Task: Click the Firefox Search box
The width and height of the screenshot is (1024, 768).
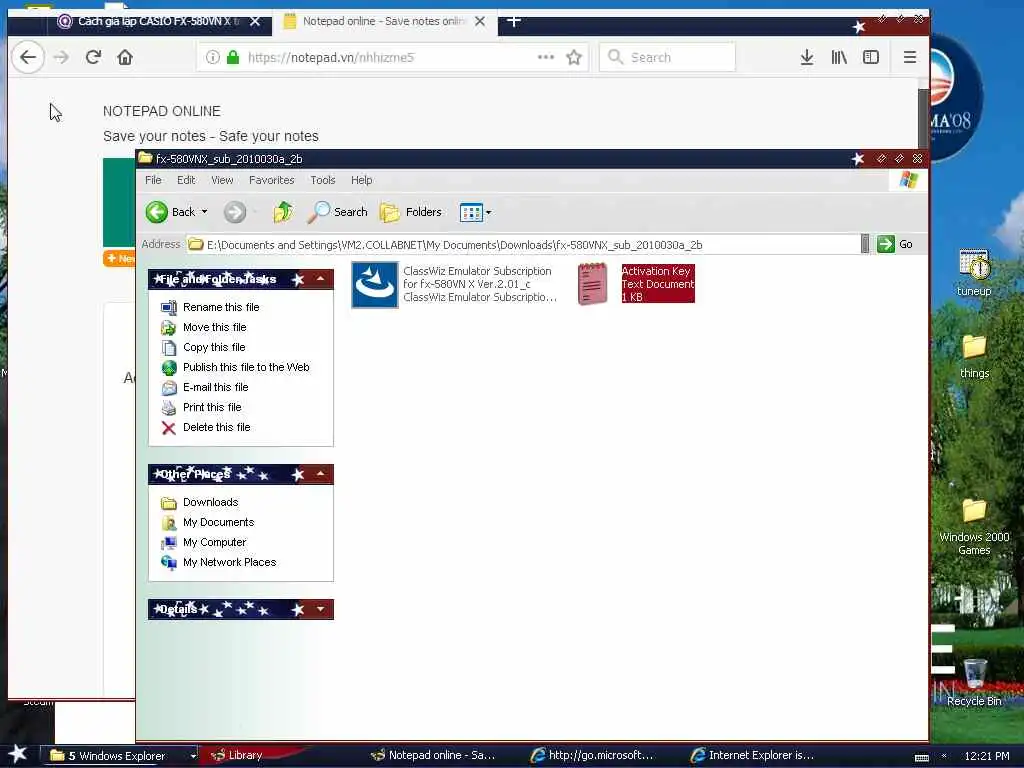Action: tap(667, 57)
